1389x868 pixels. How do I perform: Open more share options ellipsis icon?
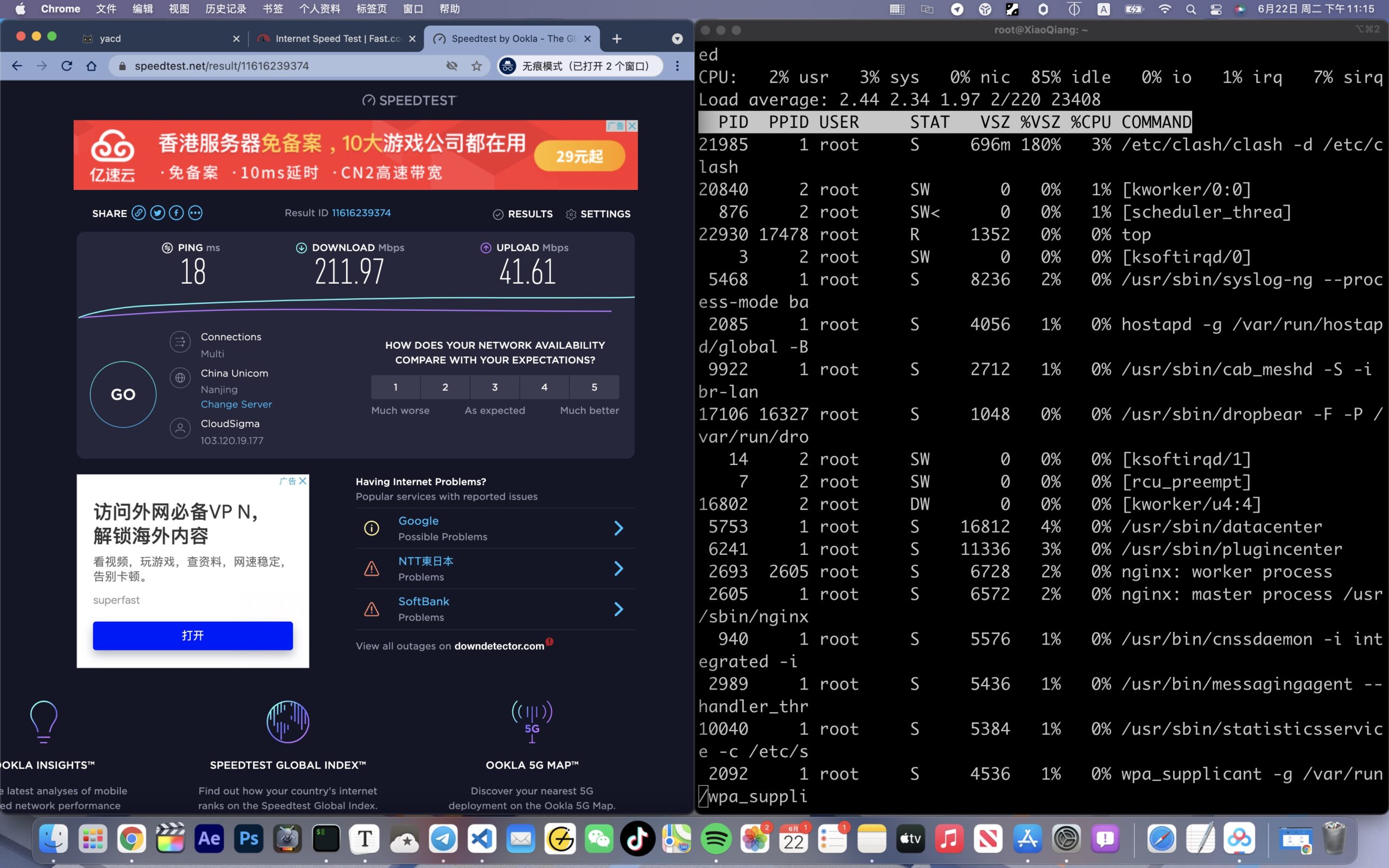tap(195, 213)
